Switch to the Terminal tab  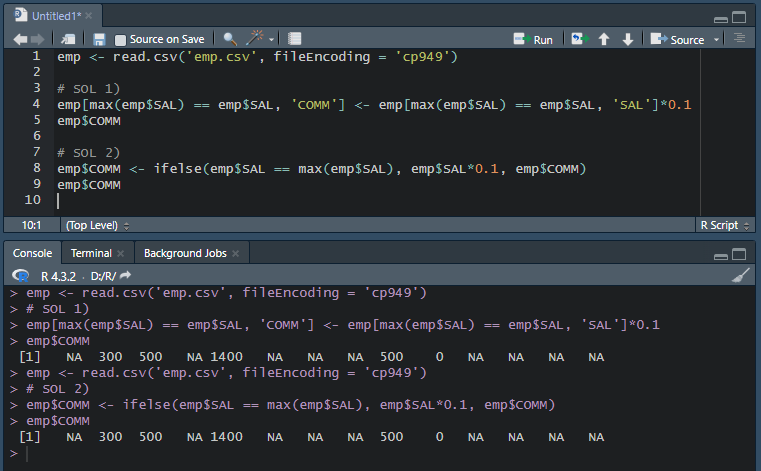pyautogui.click(x=91, y=253)
